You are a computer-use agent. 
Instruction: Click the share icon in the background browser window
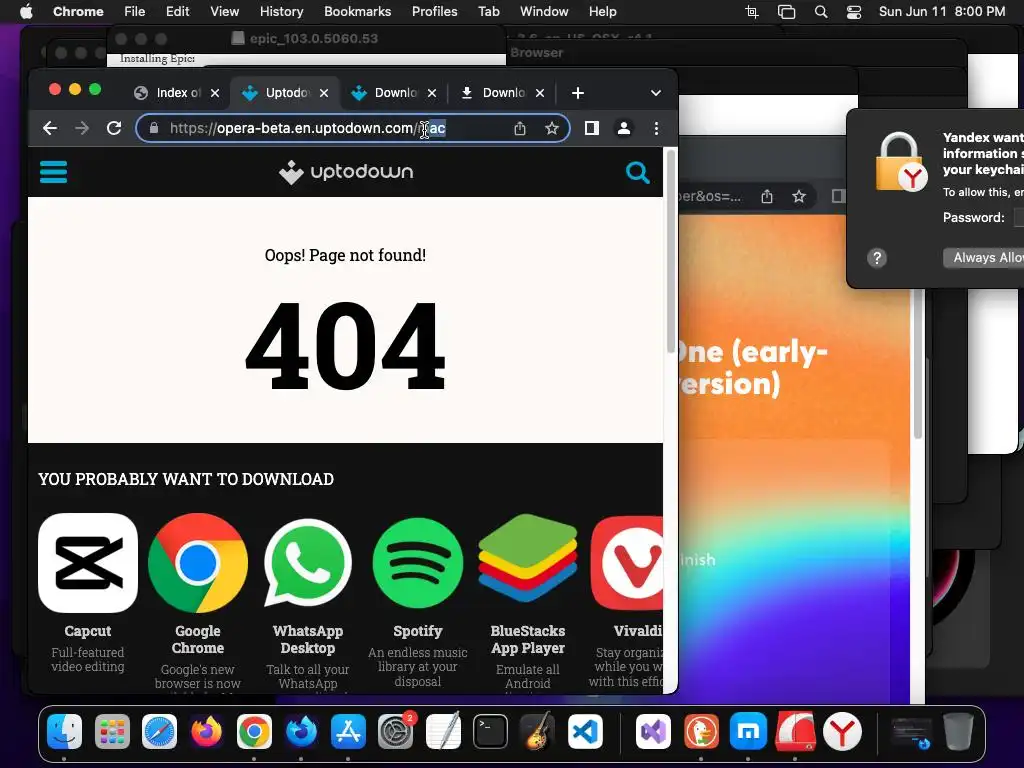pos(767,197)
